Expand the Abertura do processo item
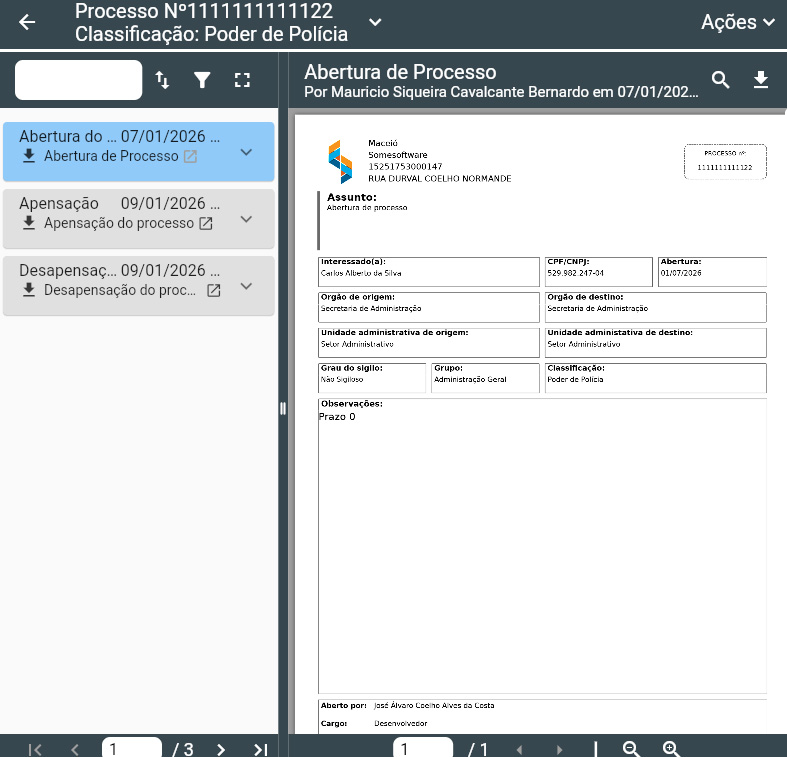Image resolution: width=787 pixels, height=757 pixels. (247, 152)
